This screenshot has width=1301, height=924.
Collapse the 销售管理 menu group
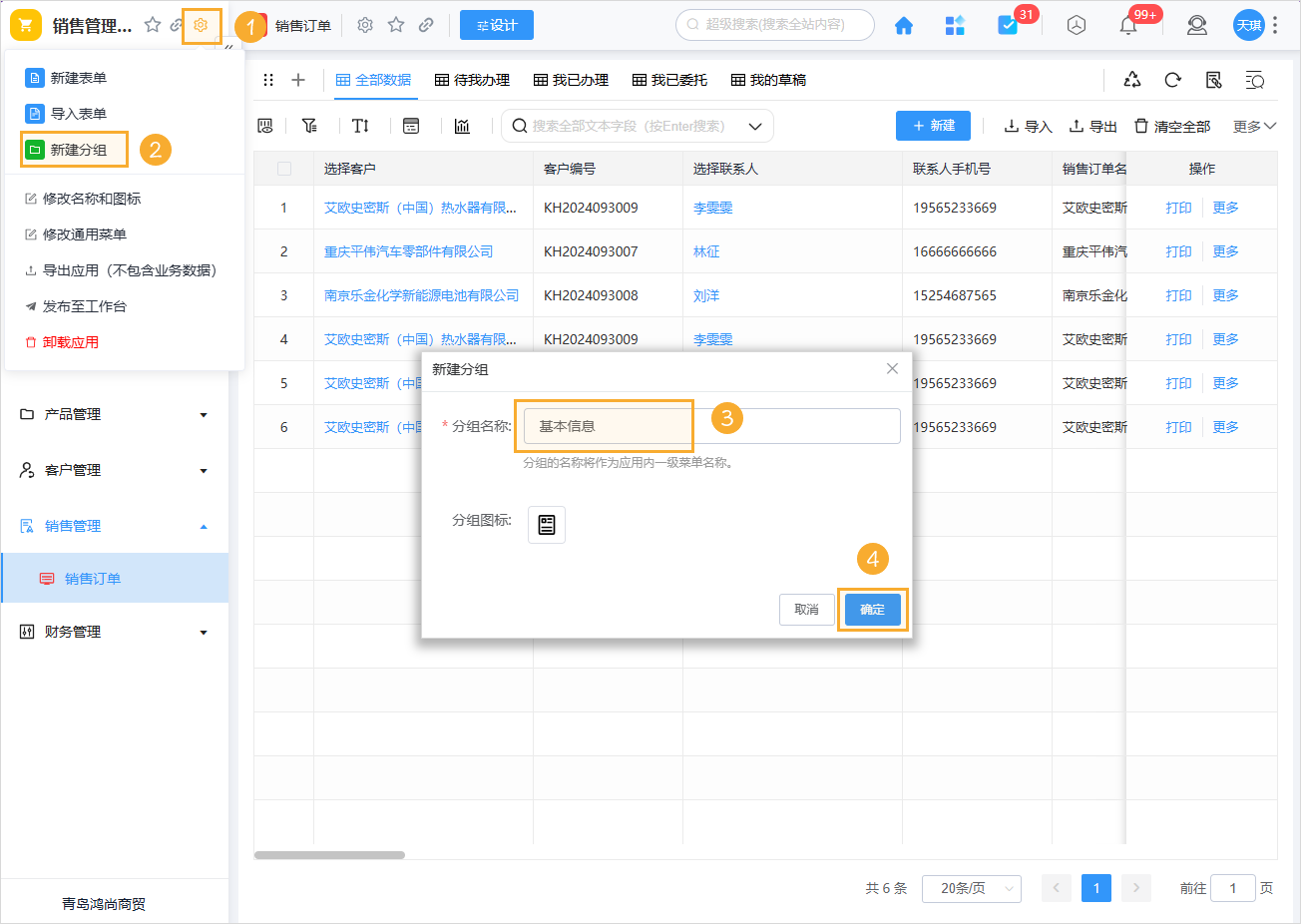(x=114, y=526)
